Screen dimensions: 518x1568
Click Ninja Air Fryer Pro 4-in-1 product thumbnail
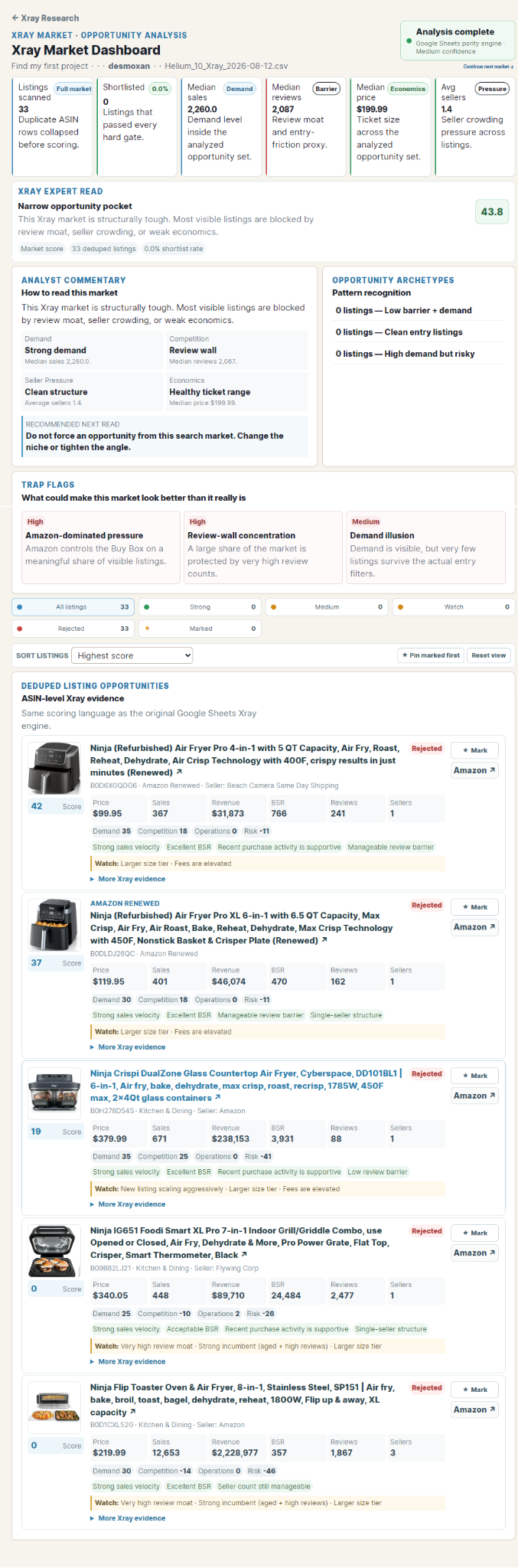click(x=54, y=768)
